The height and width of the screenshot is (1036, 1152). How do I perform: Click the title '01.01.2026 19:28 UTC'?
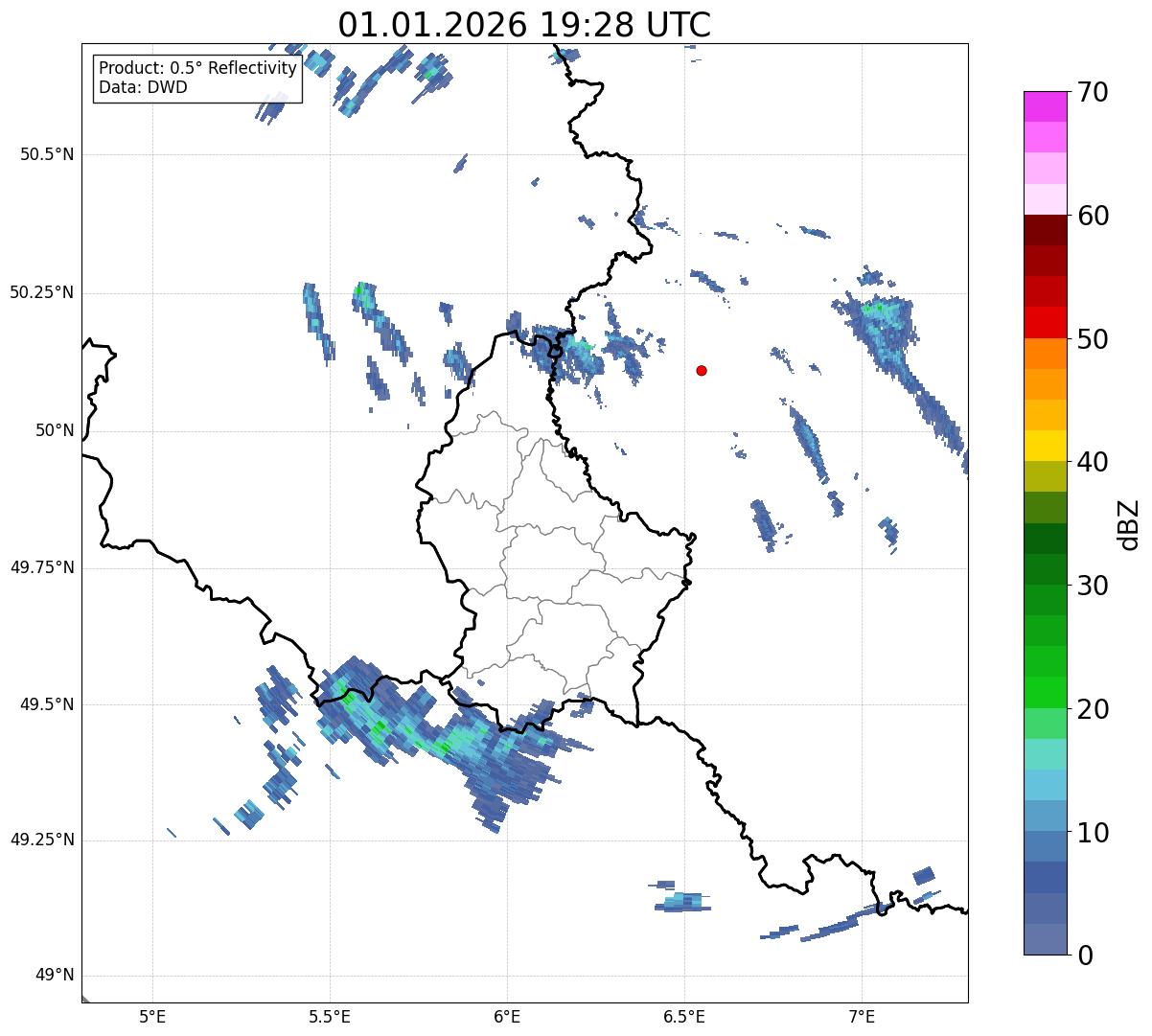click(x=524, y=25)
